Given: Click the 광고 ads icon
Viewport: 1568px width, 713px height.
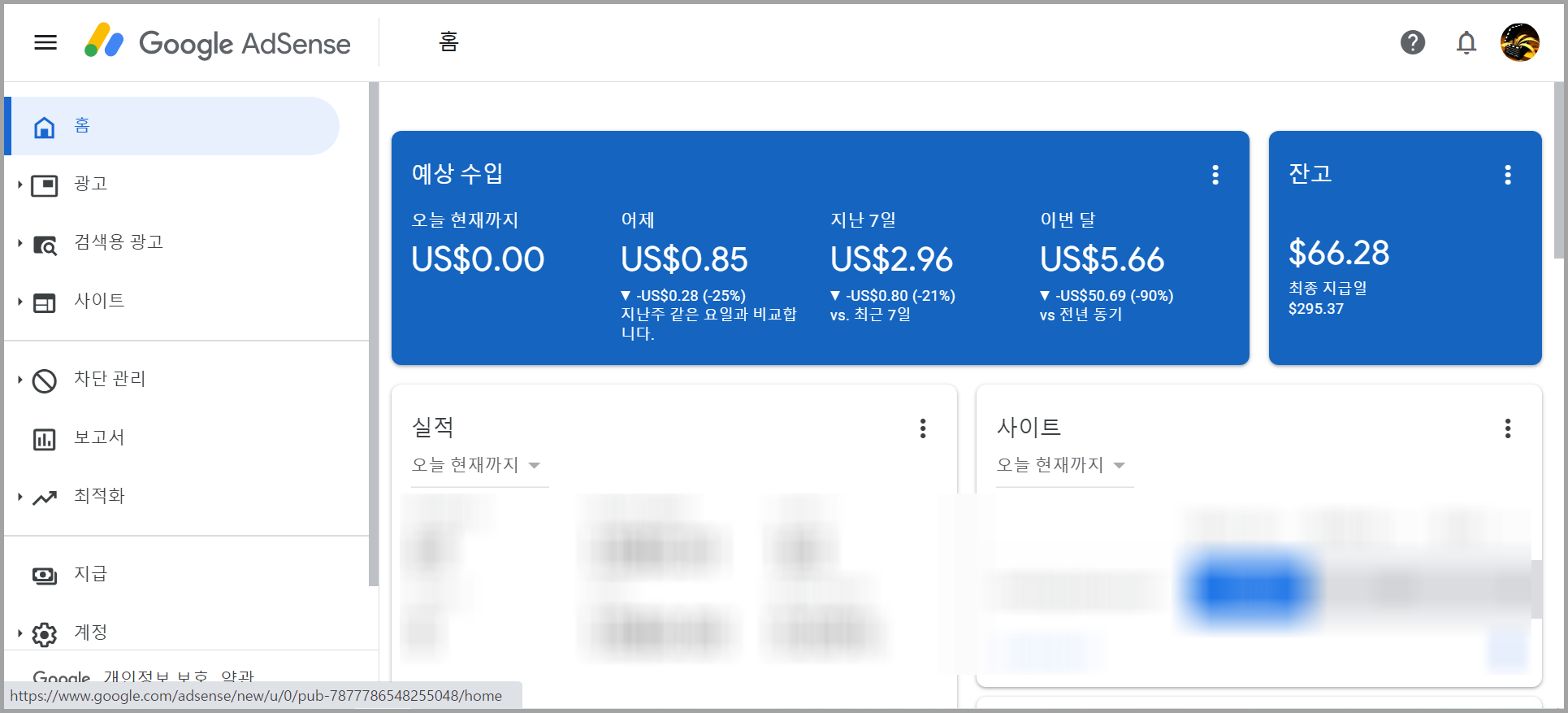Looking at the screenshot, I should (45, 185).
